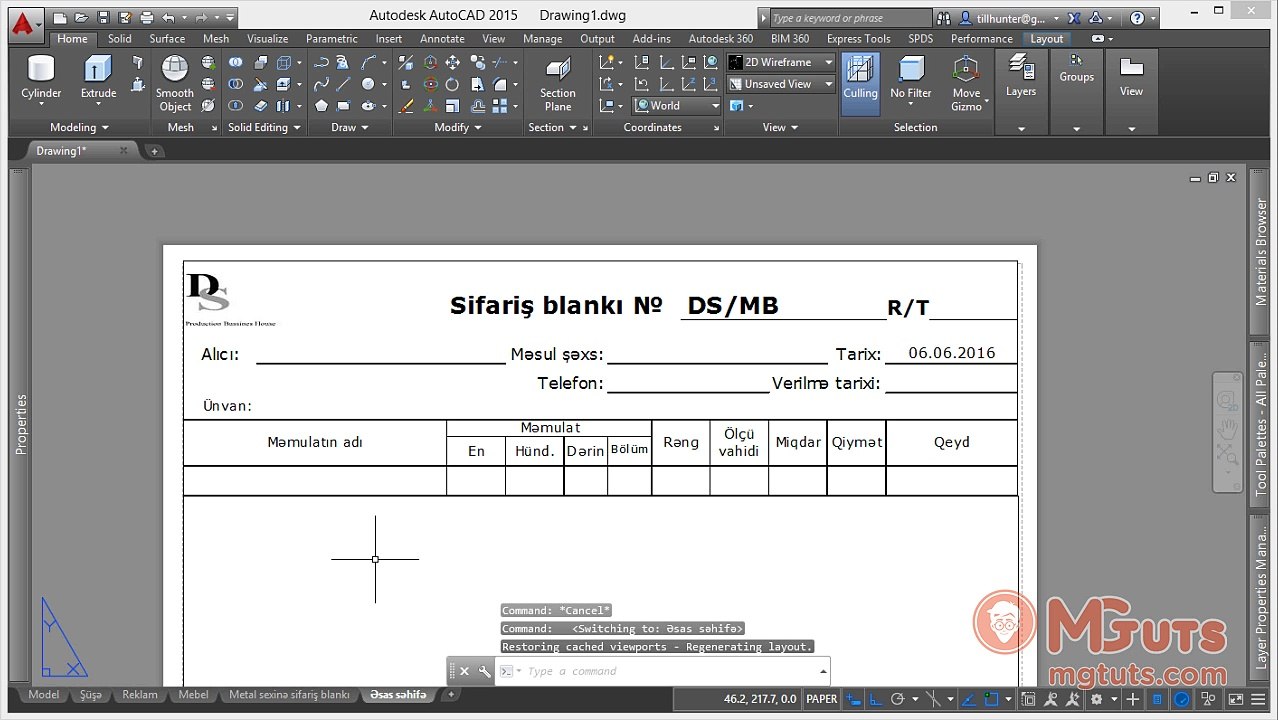1278x720 pixels.
Task: Toggle Ortho mode in status bar
Action: [877, 699]
